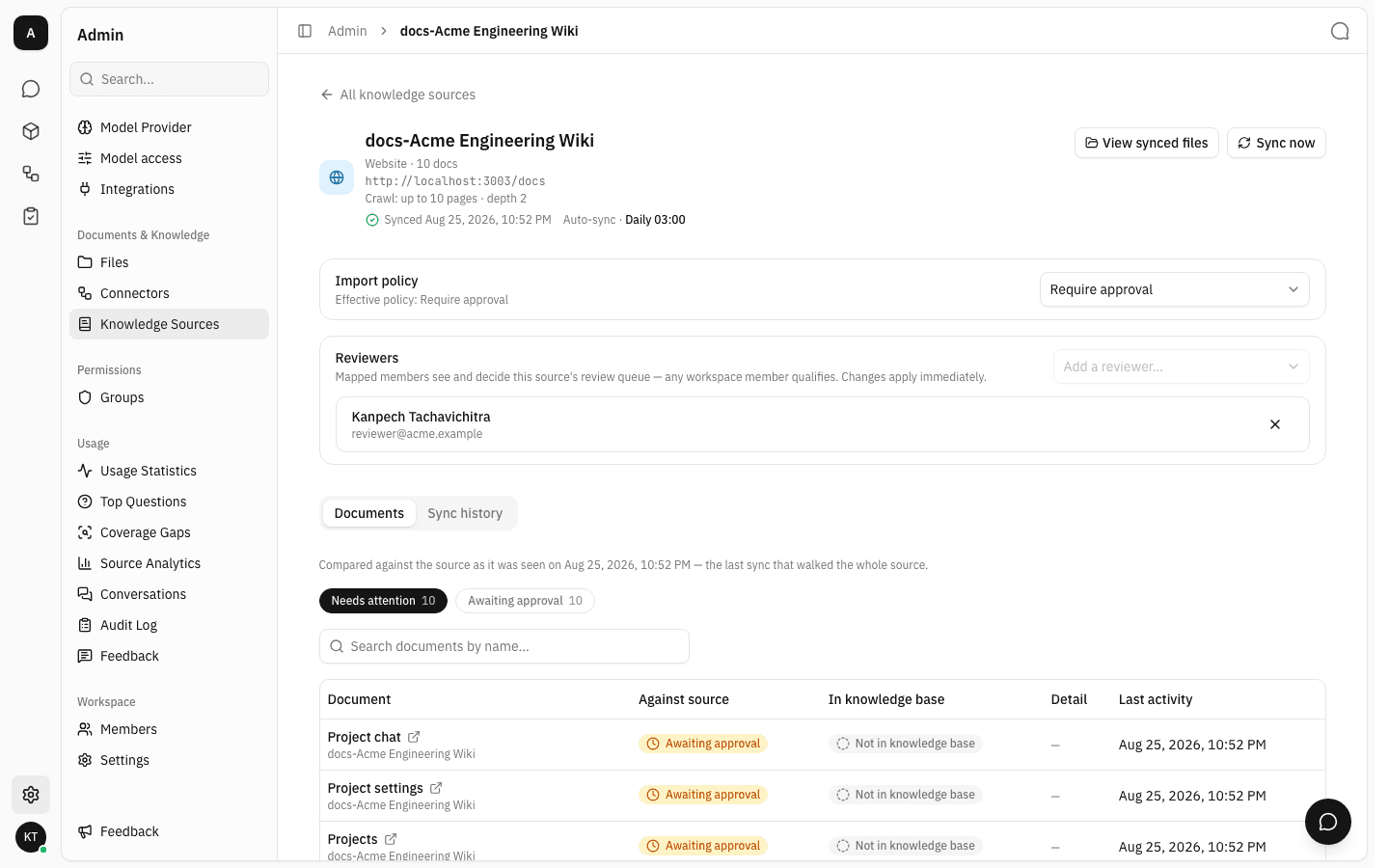This screenshot has height=868, width=1389.
Task: Open workspace Settings
Action: tap(169, 760)
